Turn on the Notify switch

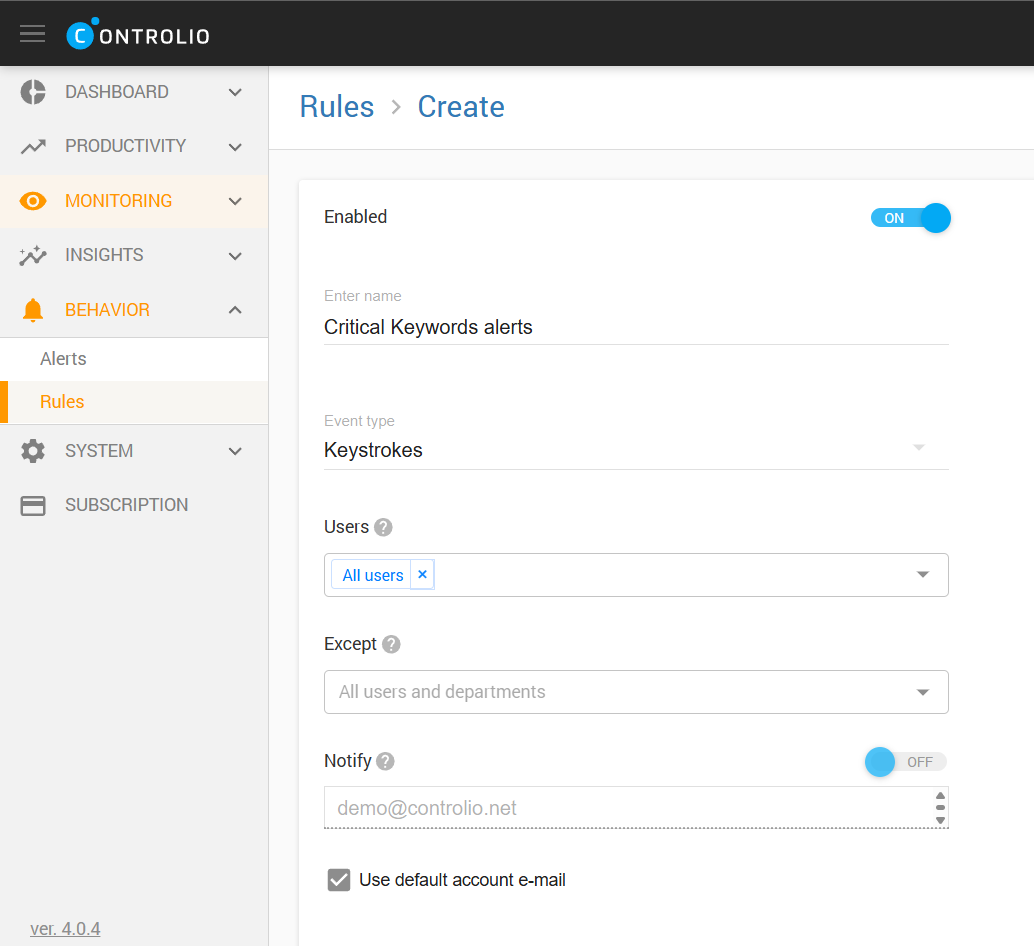(905, 762)
